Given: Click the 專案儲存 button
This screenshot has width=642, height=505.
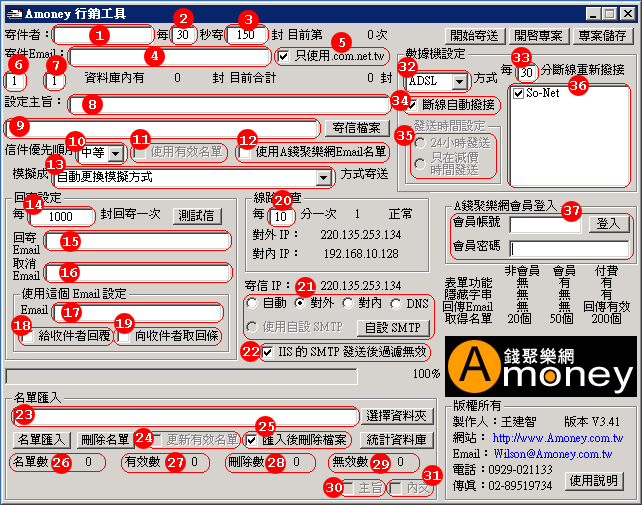Looking at the screenshot, I should click(x=603, y=35).
